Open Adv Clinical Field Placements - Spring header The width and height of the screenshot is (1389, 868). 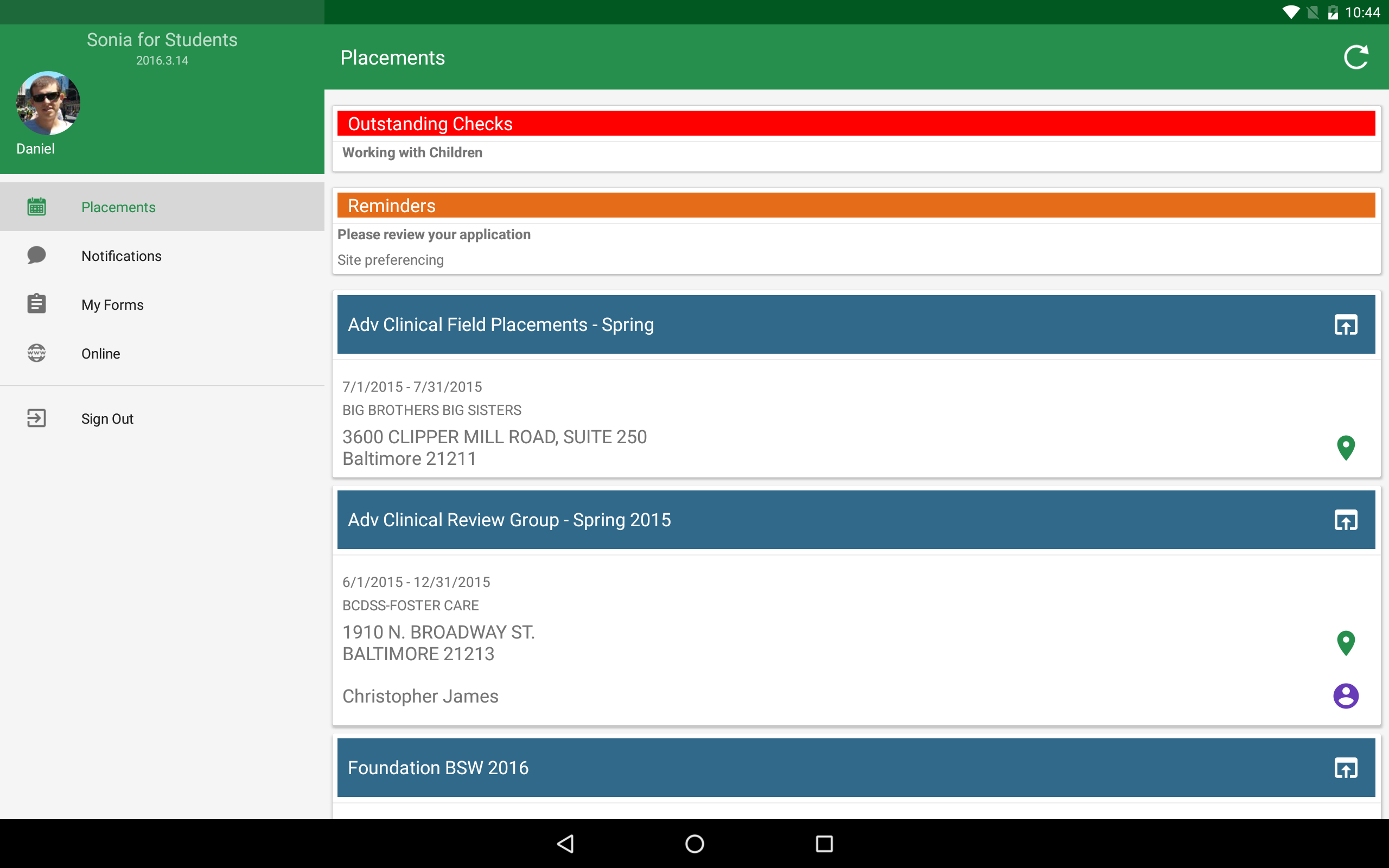click(856, 324)
